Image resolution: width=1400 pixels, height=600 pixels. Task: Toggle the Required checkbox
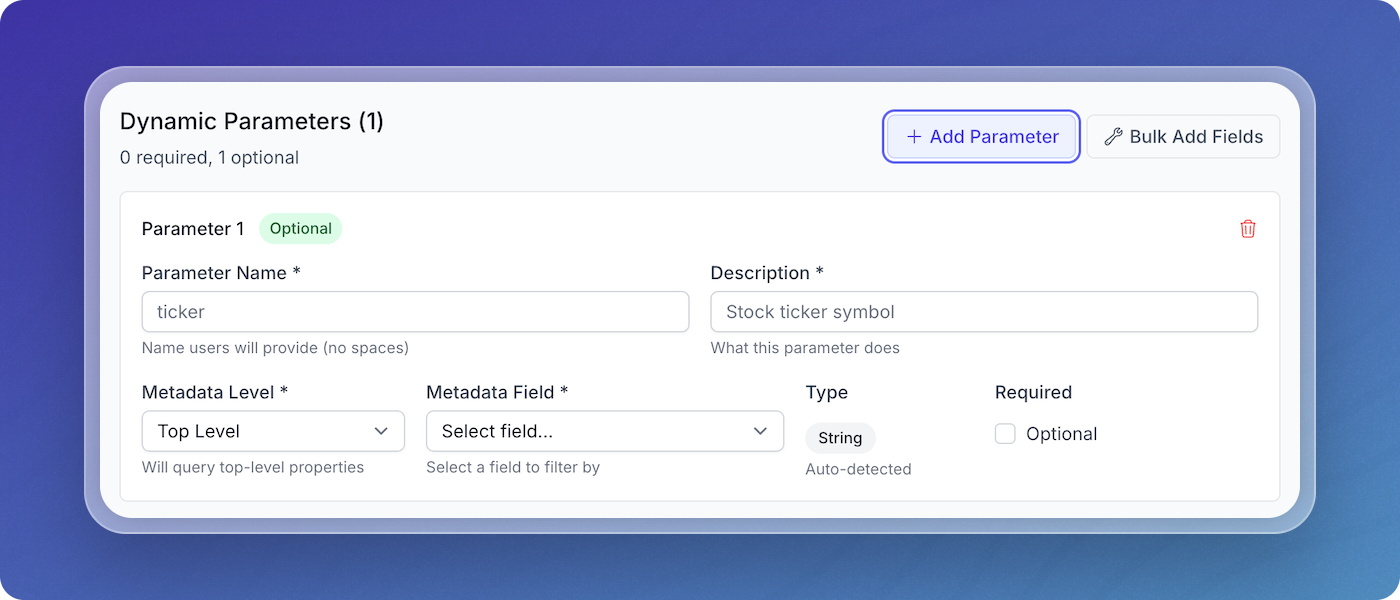point(1005,434)
